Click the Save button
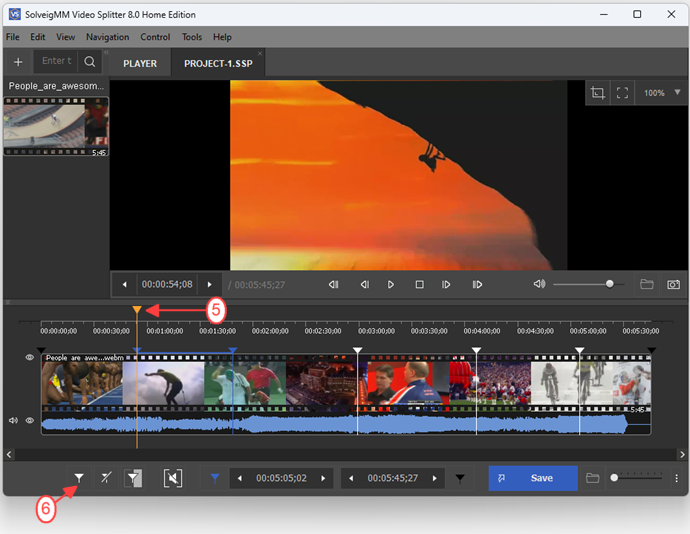690x534 pixels. point(533,478)
